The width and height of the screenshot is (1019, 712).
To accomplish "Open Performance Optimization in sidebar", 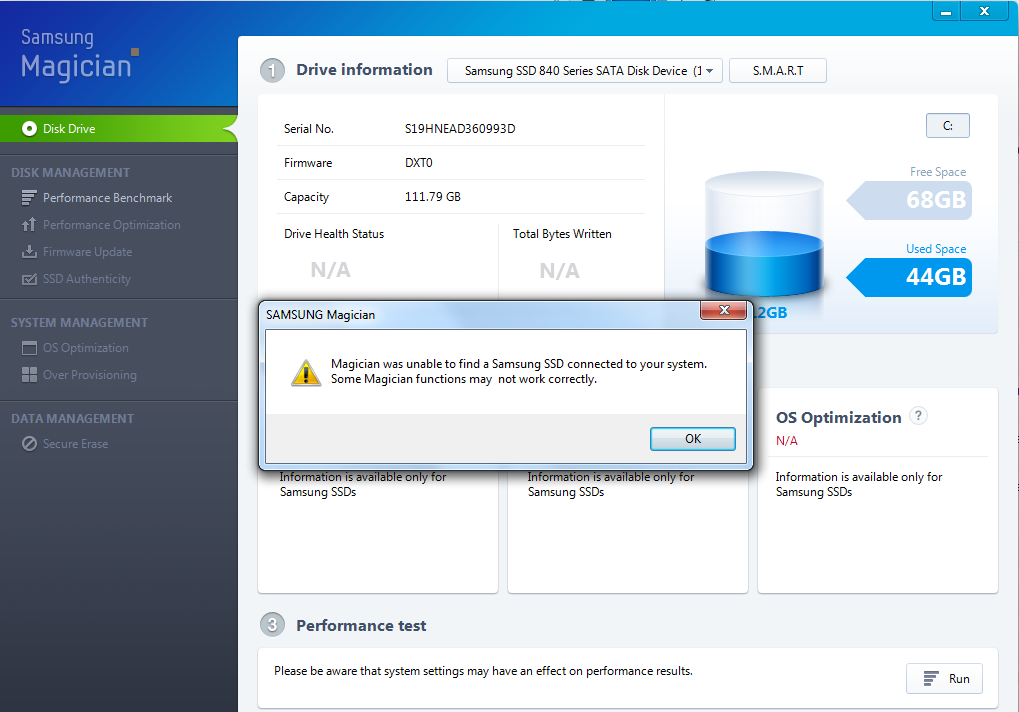I will (112, 225).
